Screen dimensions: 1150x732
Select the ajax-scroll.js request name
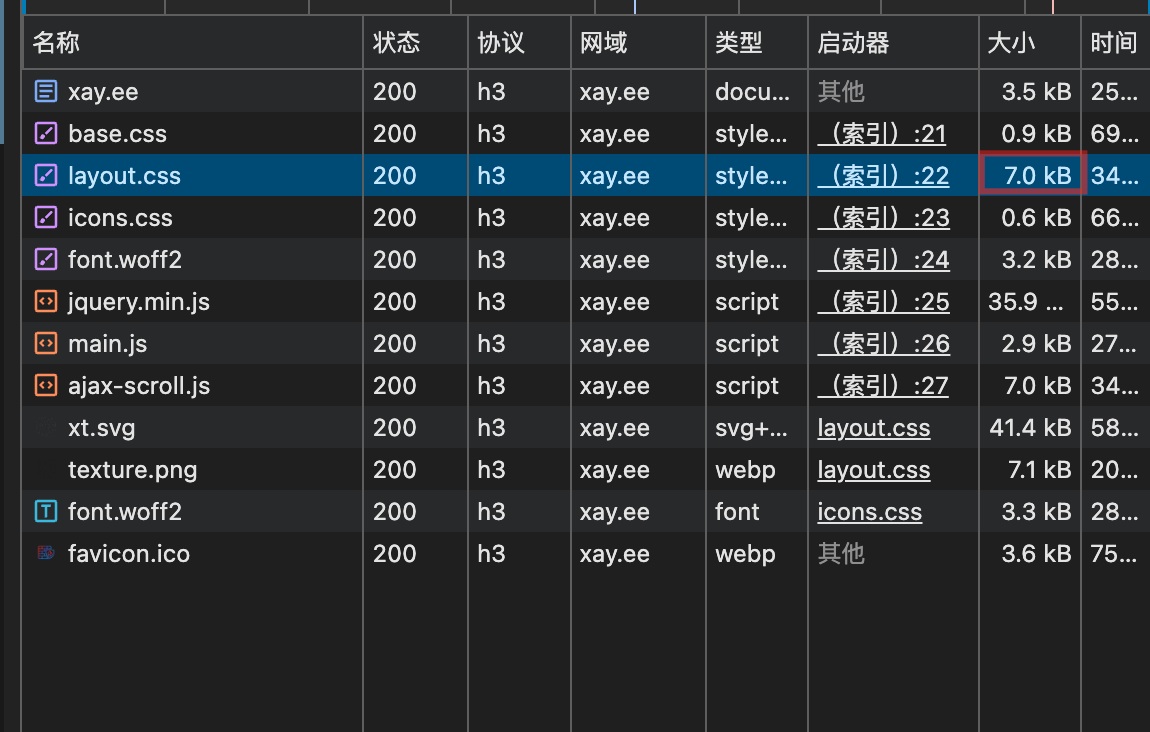(139, 385)
